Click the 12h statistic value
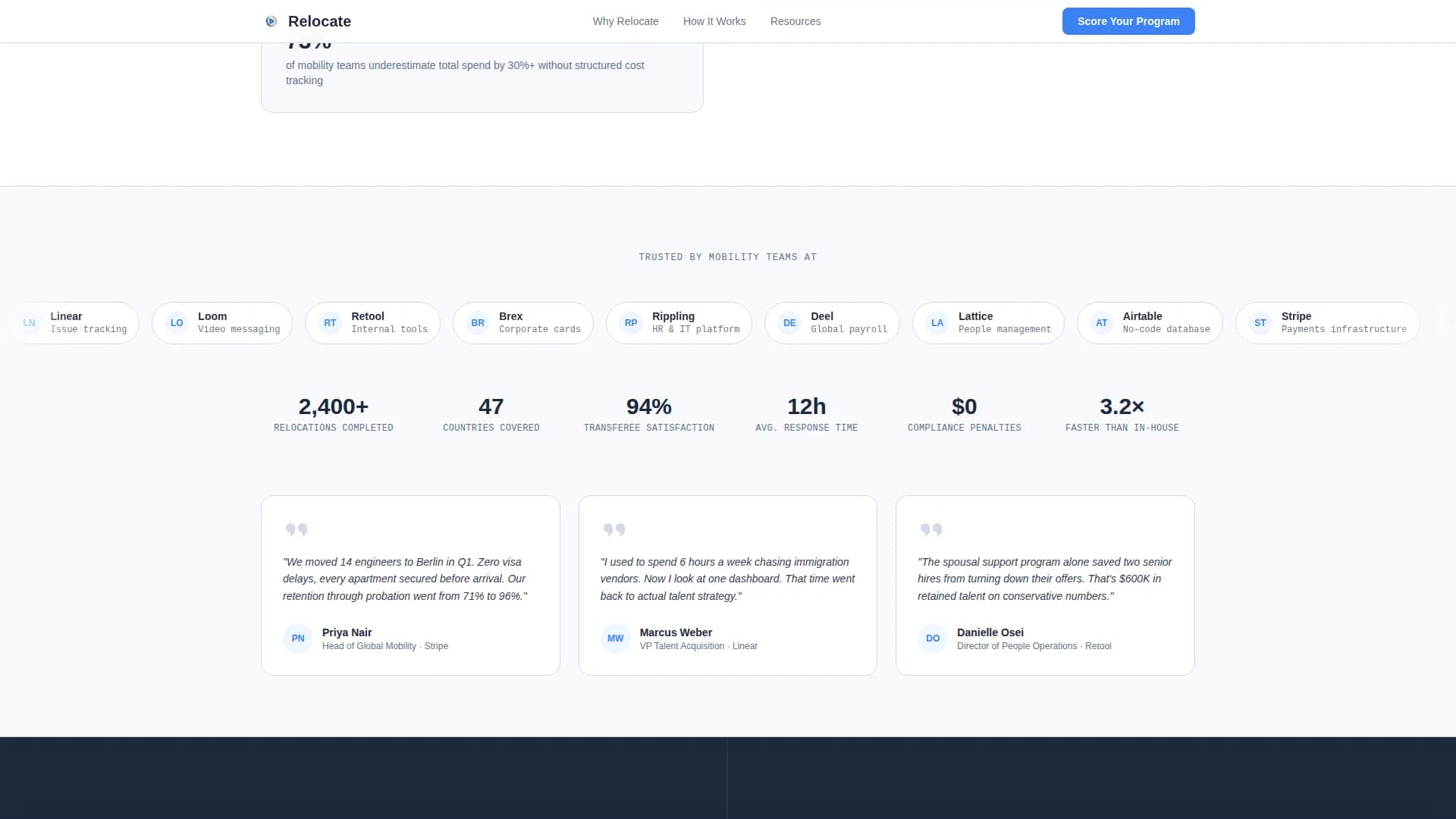 coord(807,406)
